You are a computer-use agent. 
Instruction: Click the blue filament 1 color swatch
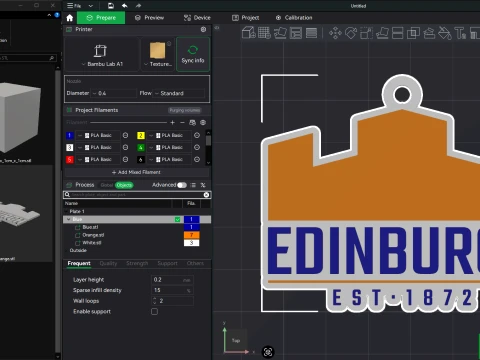click(69, 135)
